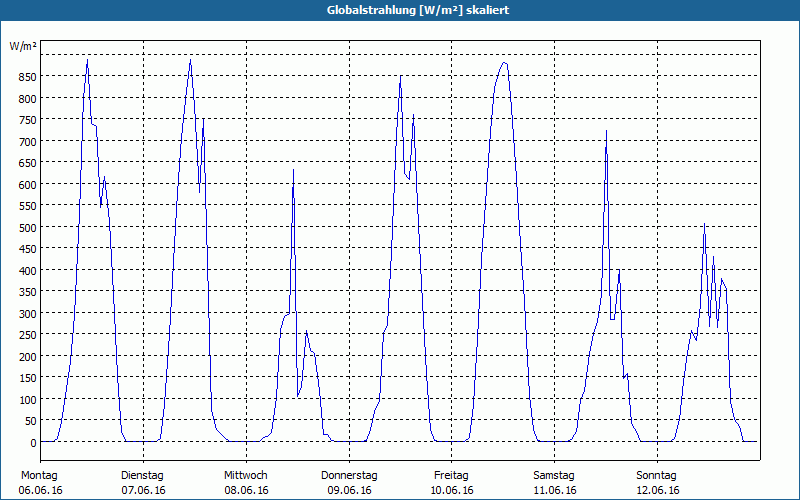Select the 850 axis value
The image size is (800, 500).
point(28,78)
